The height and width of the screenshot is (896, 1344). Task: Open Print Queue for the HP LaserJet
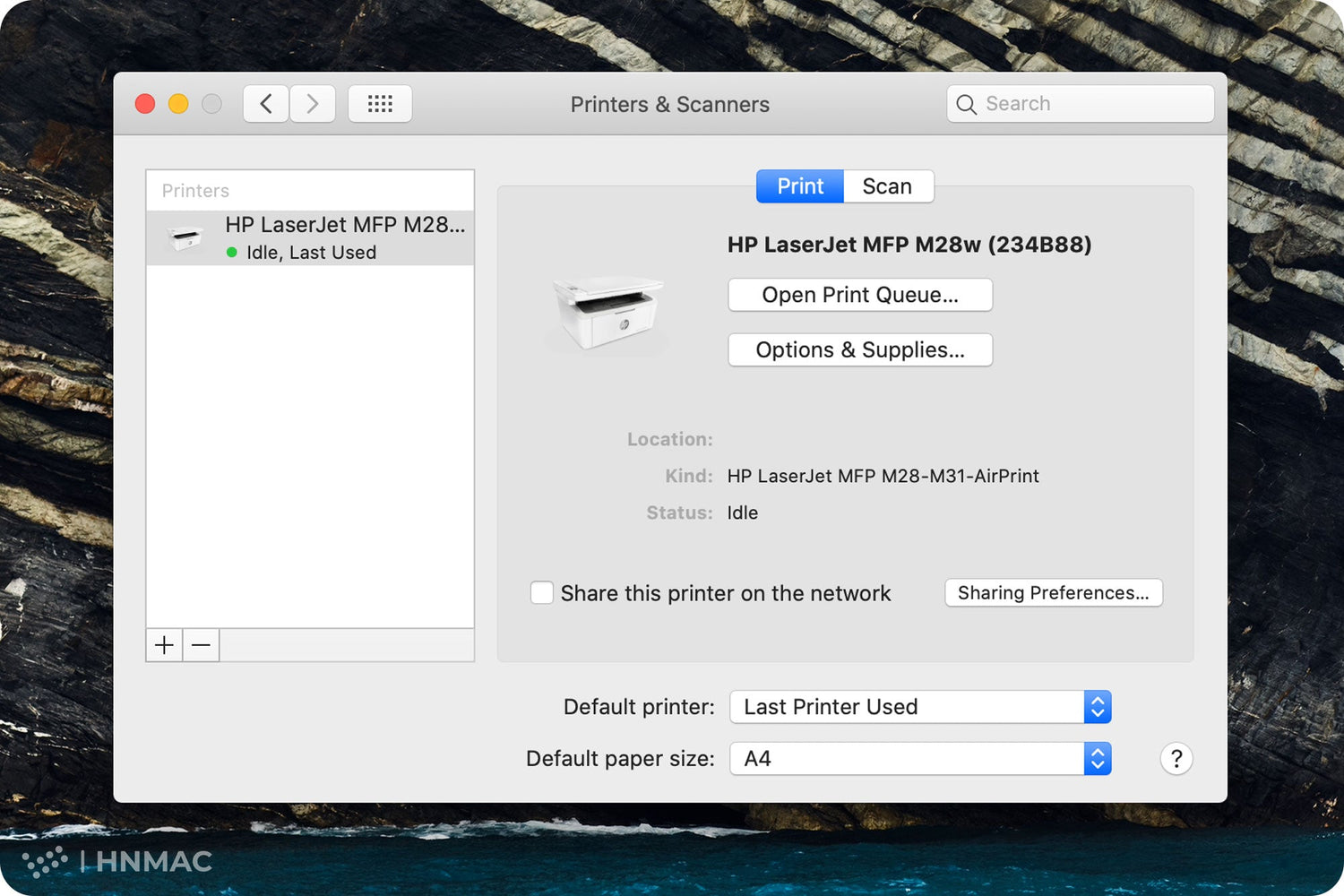pos(859,295)
